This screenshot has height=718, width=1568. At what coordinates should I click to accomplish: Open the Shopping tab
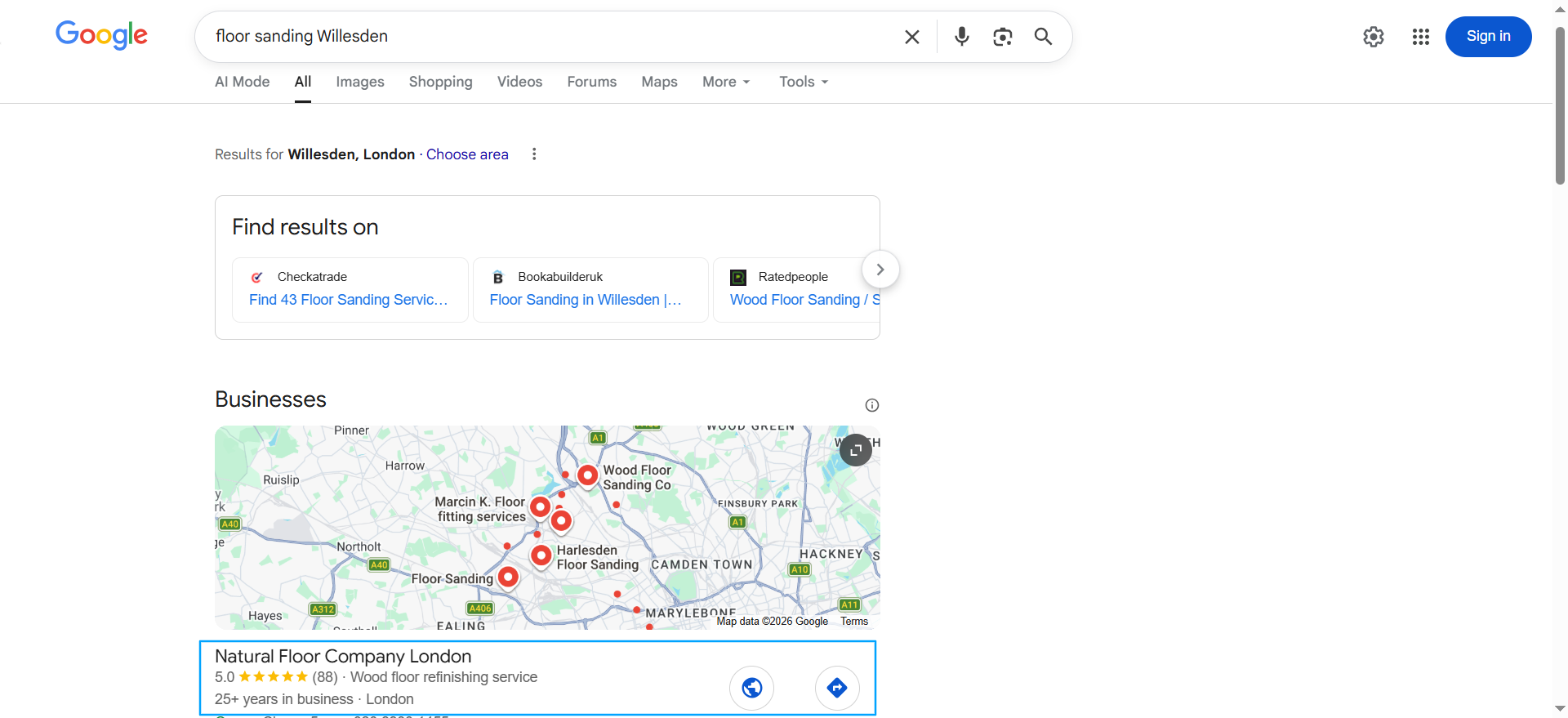(x=441, y=82)
